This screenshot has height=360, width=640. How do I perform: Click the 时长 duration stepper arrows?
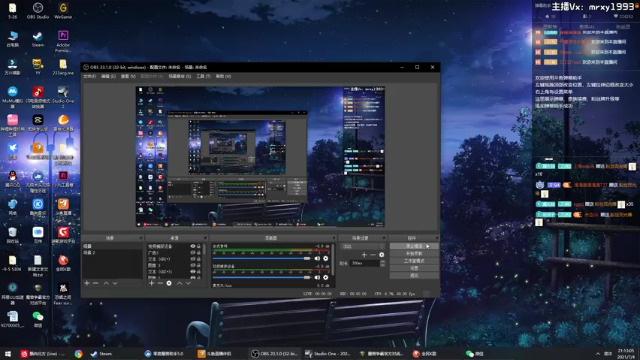click(x=382, y=263)
